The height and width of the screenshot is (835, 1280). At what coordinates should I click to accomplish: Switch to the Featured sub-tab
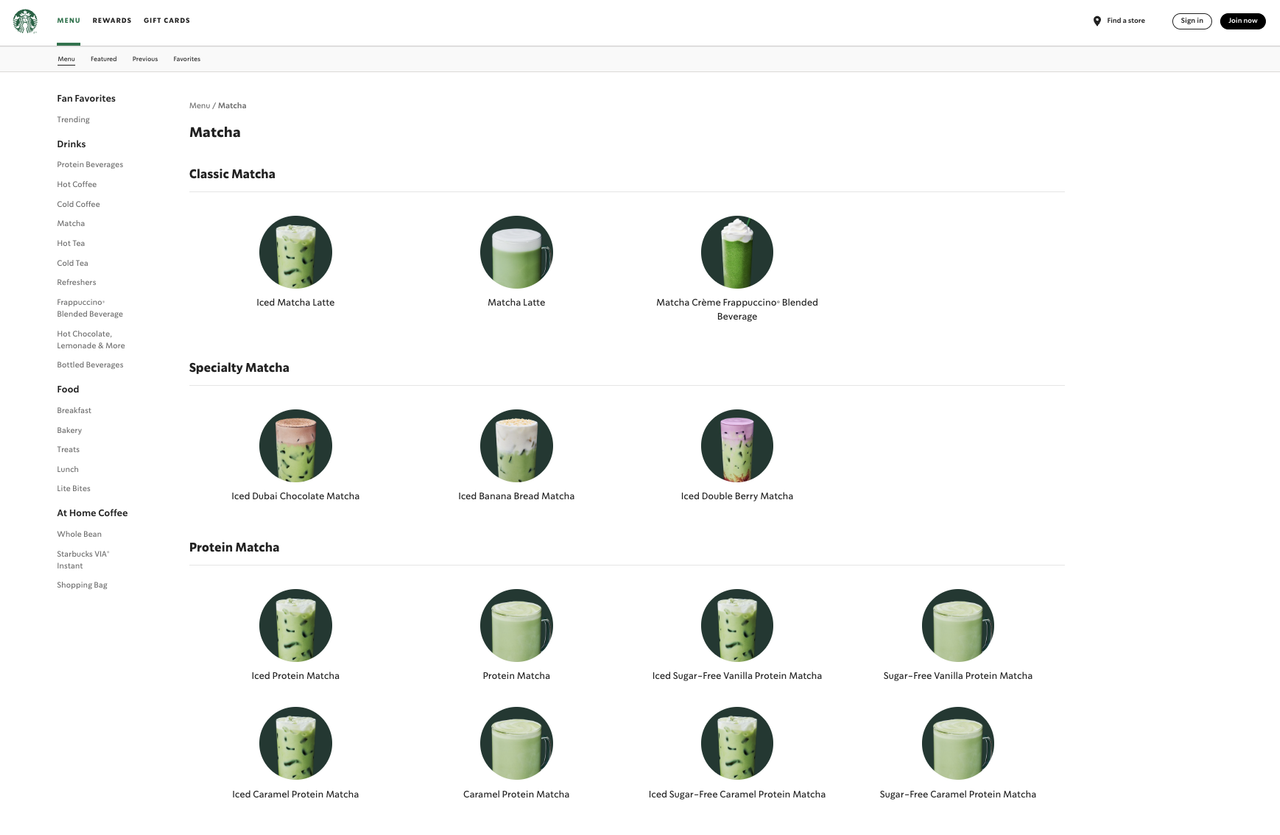click(x=104, y=59)
